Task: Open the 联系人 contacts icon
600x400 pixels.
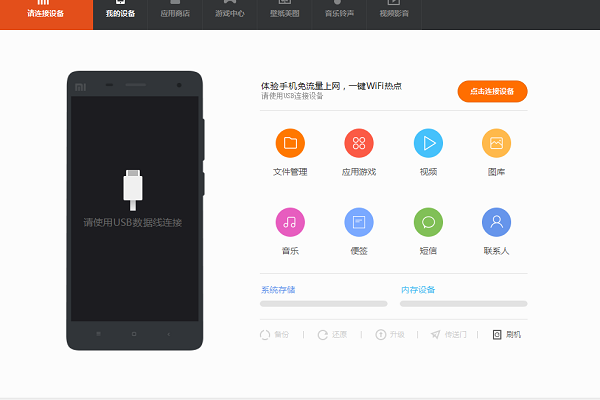Action: coord(497,222)
